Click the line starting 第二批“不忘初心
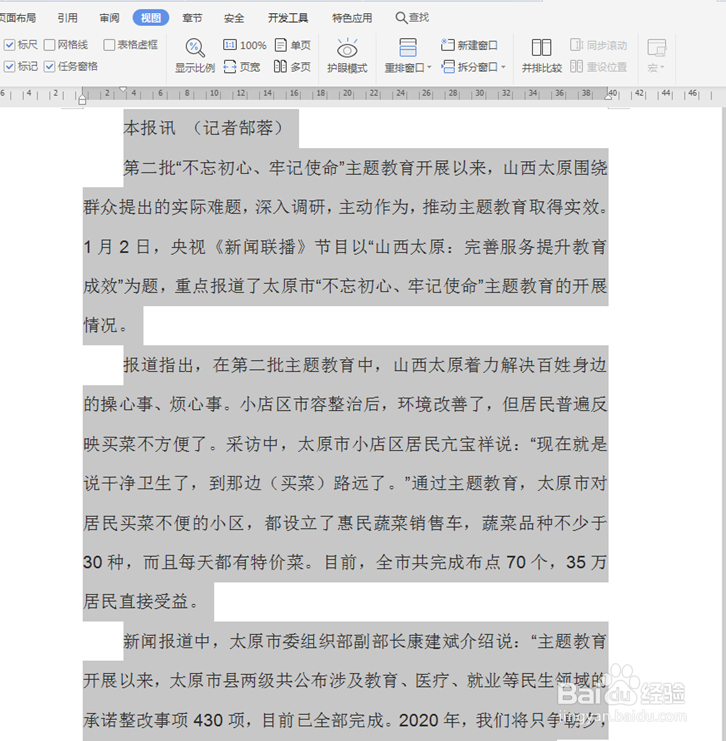726x741 pixels. click(x=365, y=168)
